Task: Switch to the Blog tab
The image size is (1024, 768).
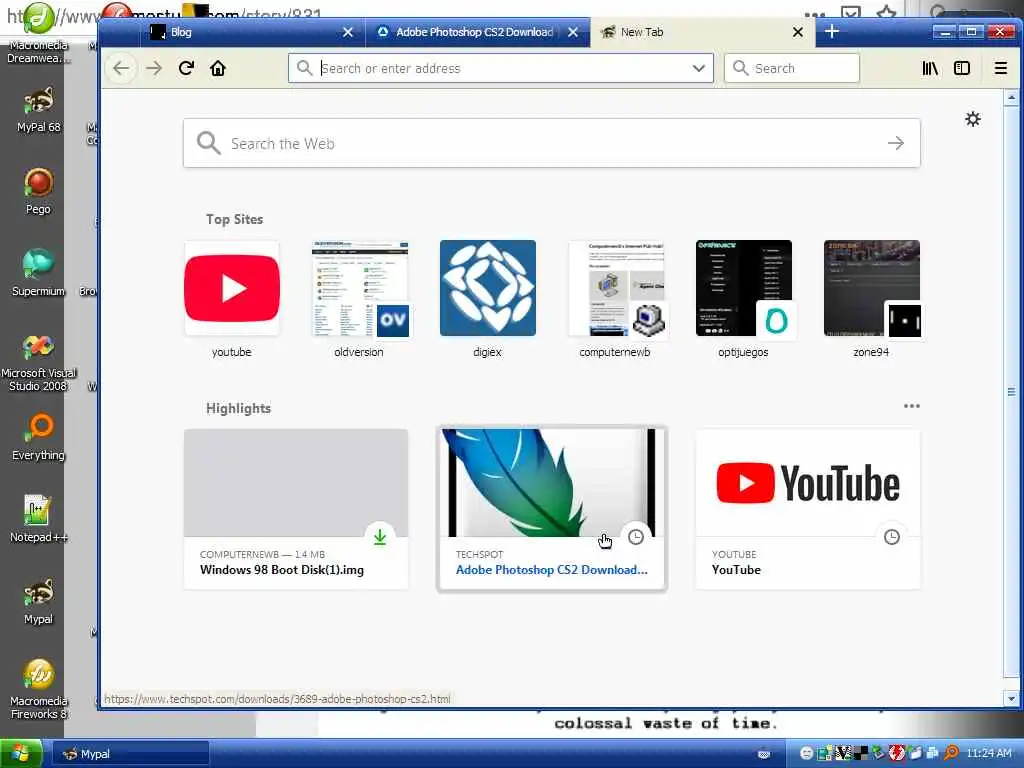Action: click(x=253, y=32)
